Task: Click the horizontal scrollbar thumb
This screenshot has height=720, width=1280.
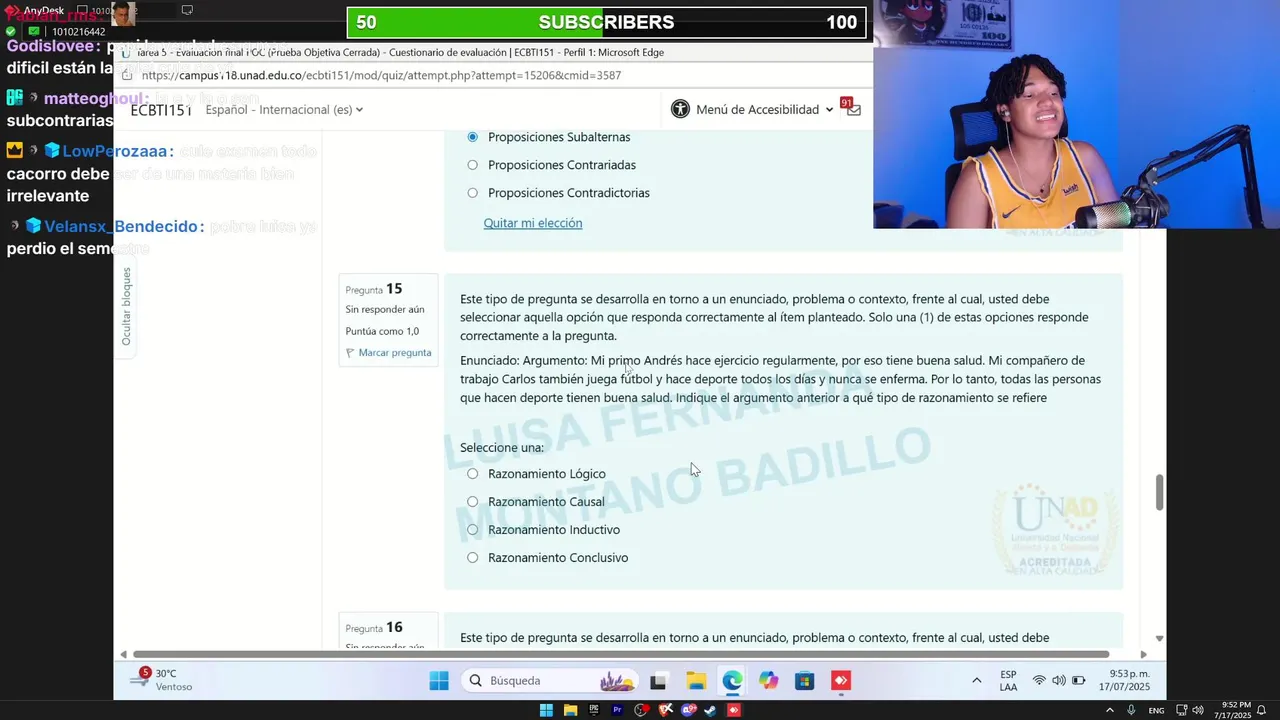Action: (x=621, y=655)
